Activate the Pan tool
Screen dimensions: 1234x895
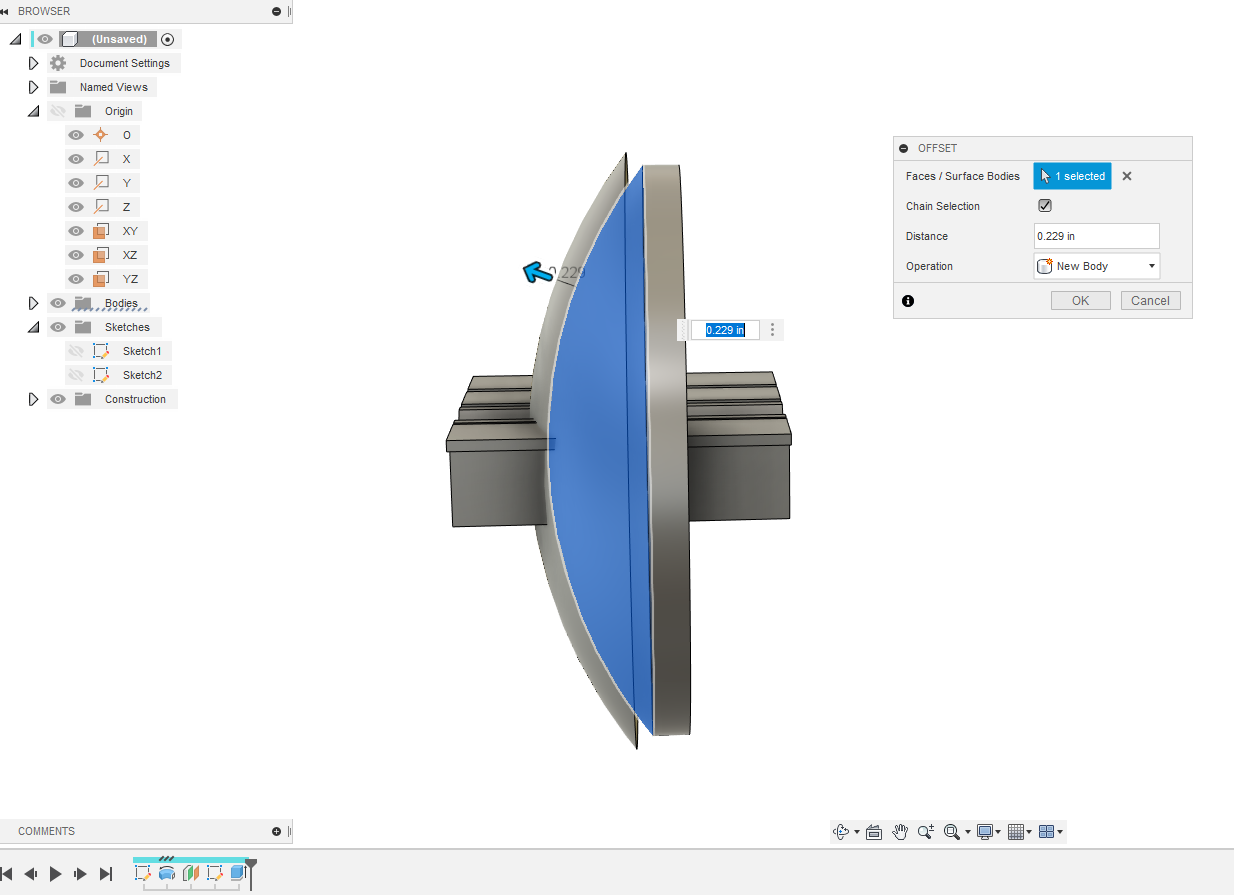click(x=899, y=831)
